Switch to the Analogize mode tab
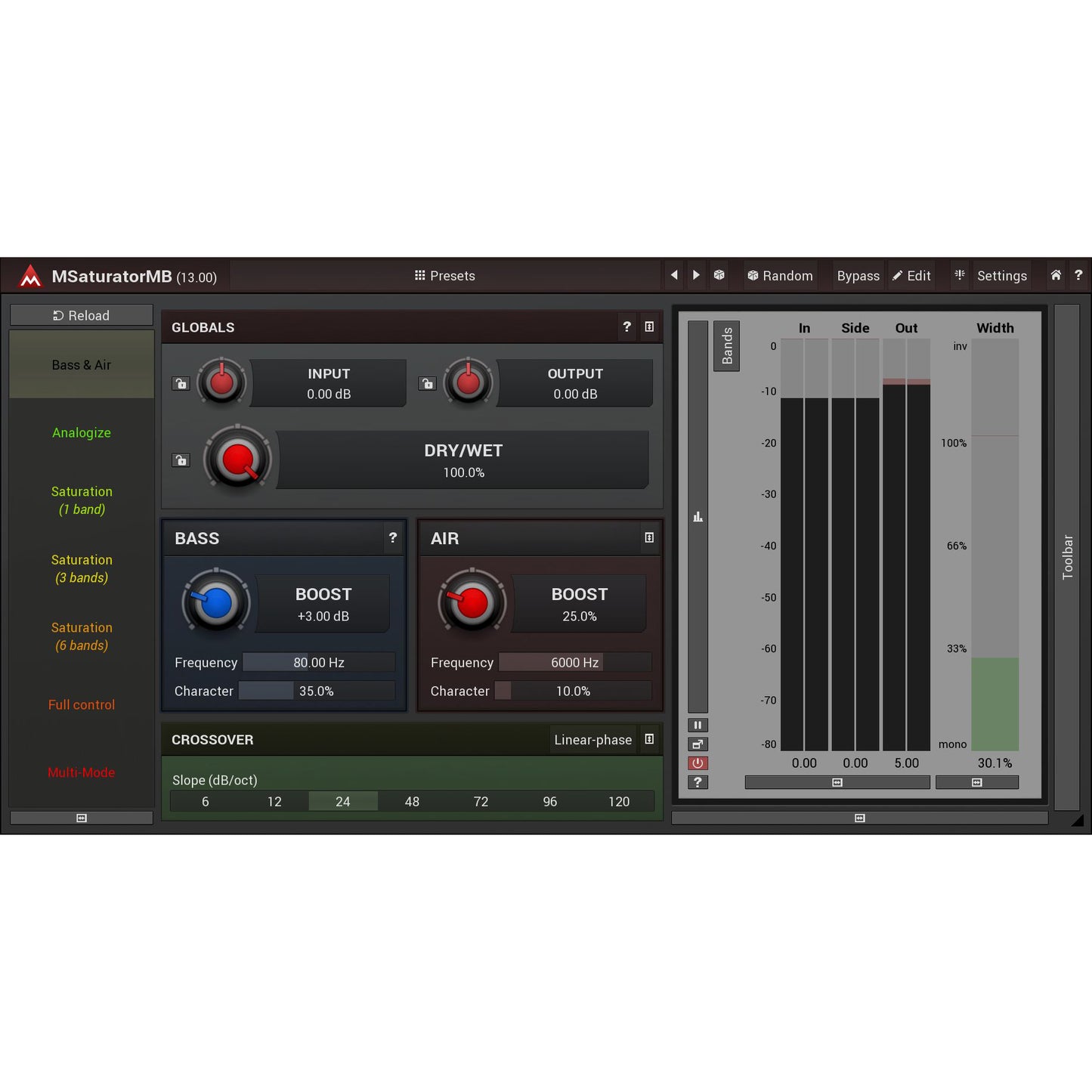Viewport: 1092px width, 1092px height. 82,433
